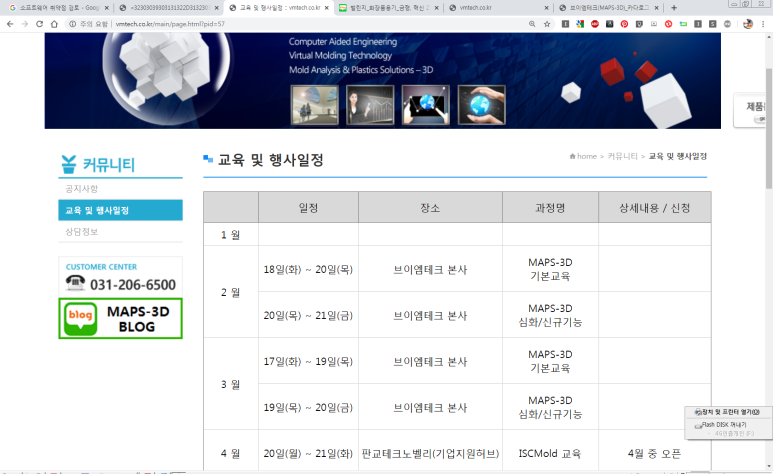Click the green blog speech-bubble icon
The image size is (773, 474).
[80, 319]
